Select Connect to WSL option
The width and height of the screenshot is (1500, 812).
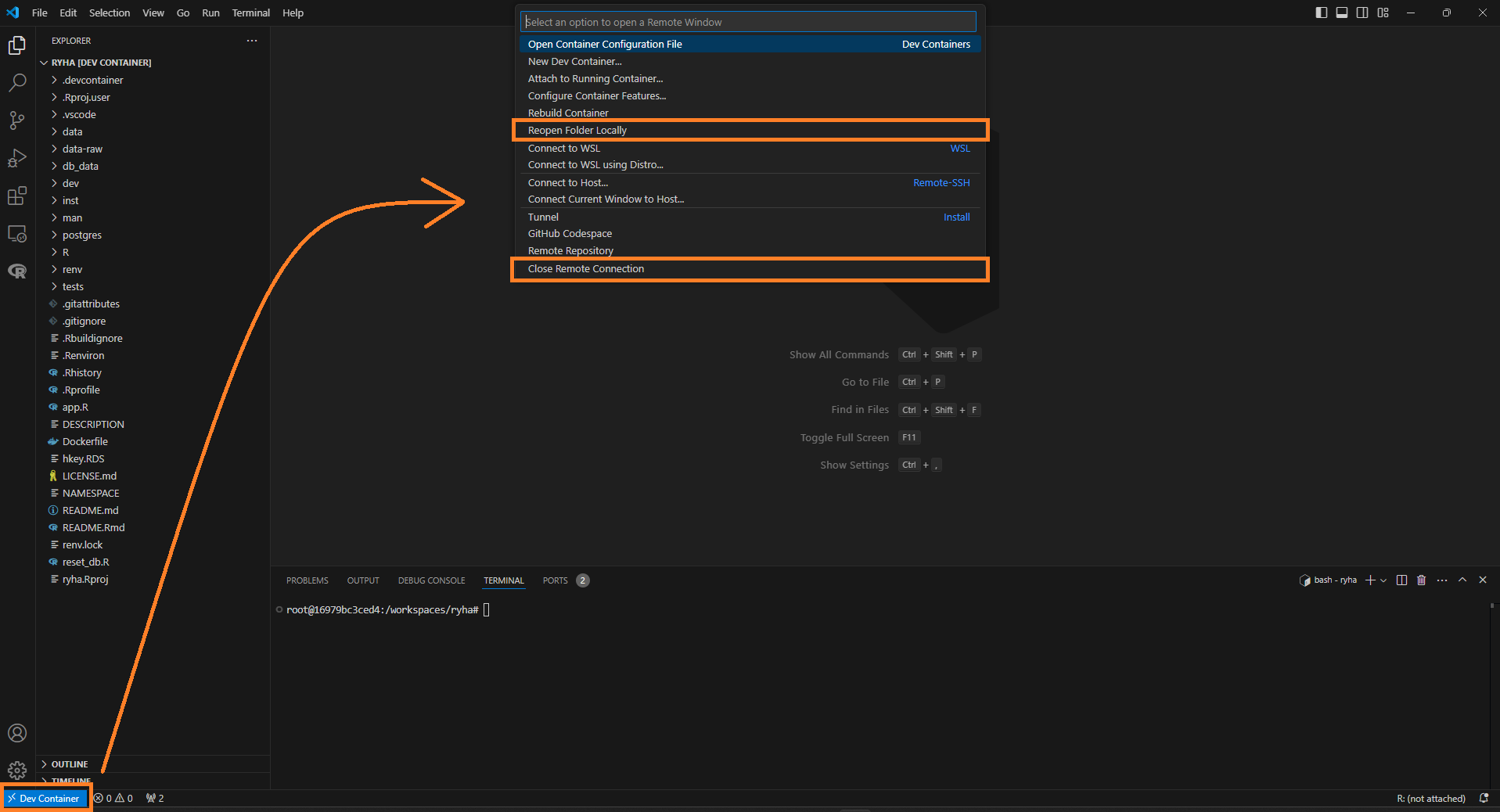click(x=750, y=149)
